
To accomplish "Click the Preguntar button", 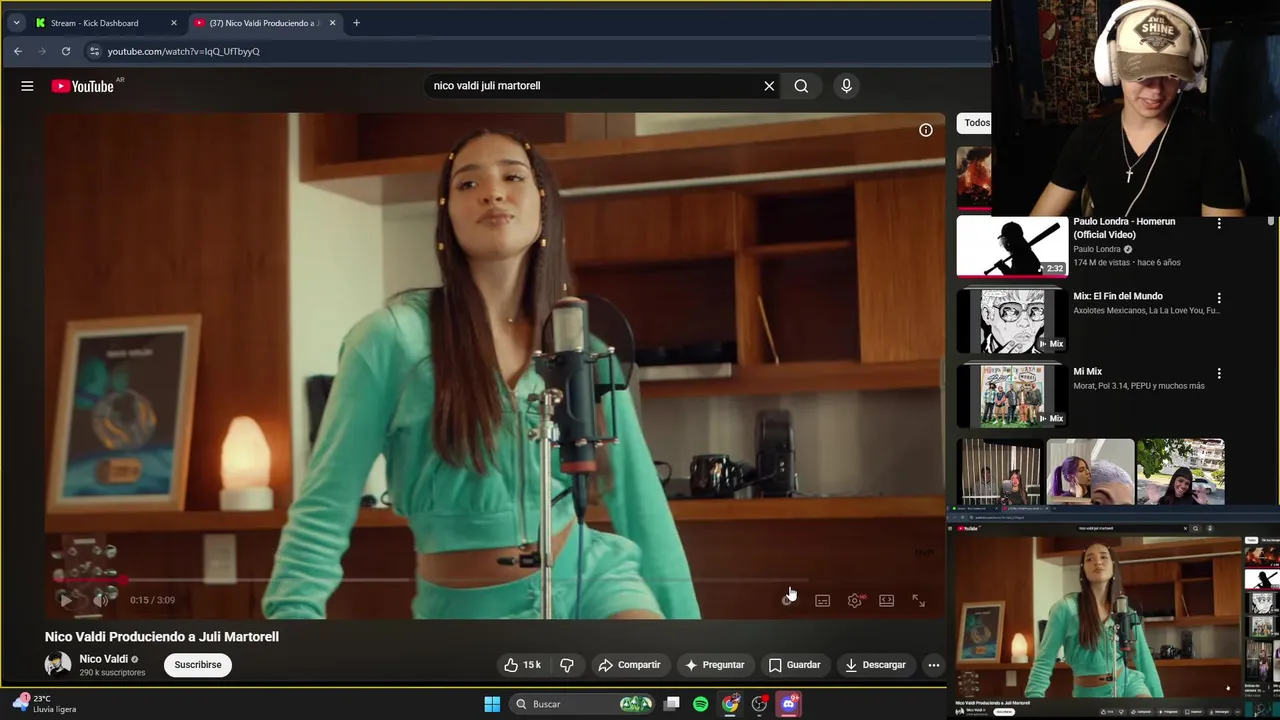I will pyautogui.click(x=714, y=665).
